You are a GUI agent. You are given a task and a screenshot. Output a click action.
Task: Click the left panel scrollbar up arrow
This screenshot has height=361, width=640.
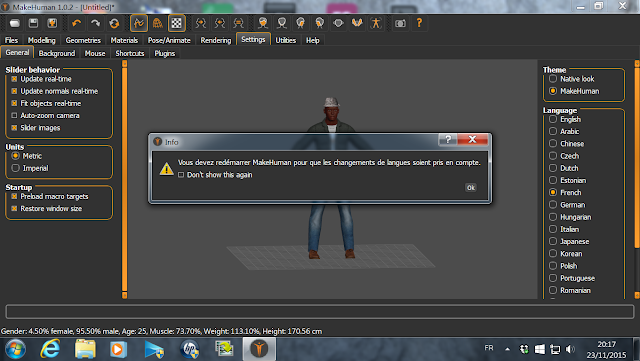tap(124, 64)
